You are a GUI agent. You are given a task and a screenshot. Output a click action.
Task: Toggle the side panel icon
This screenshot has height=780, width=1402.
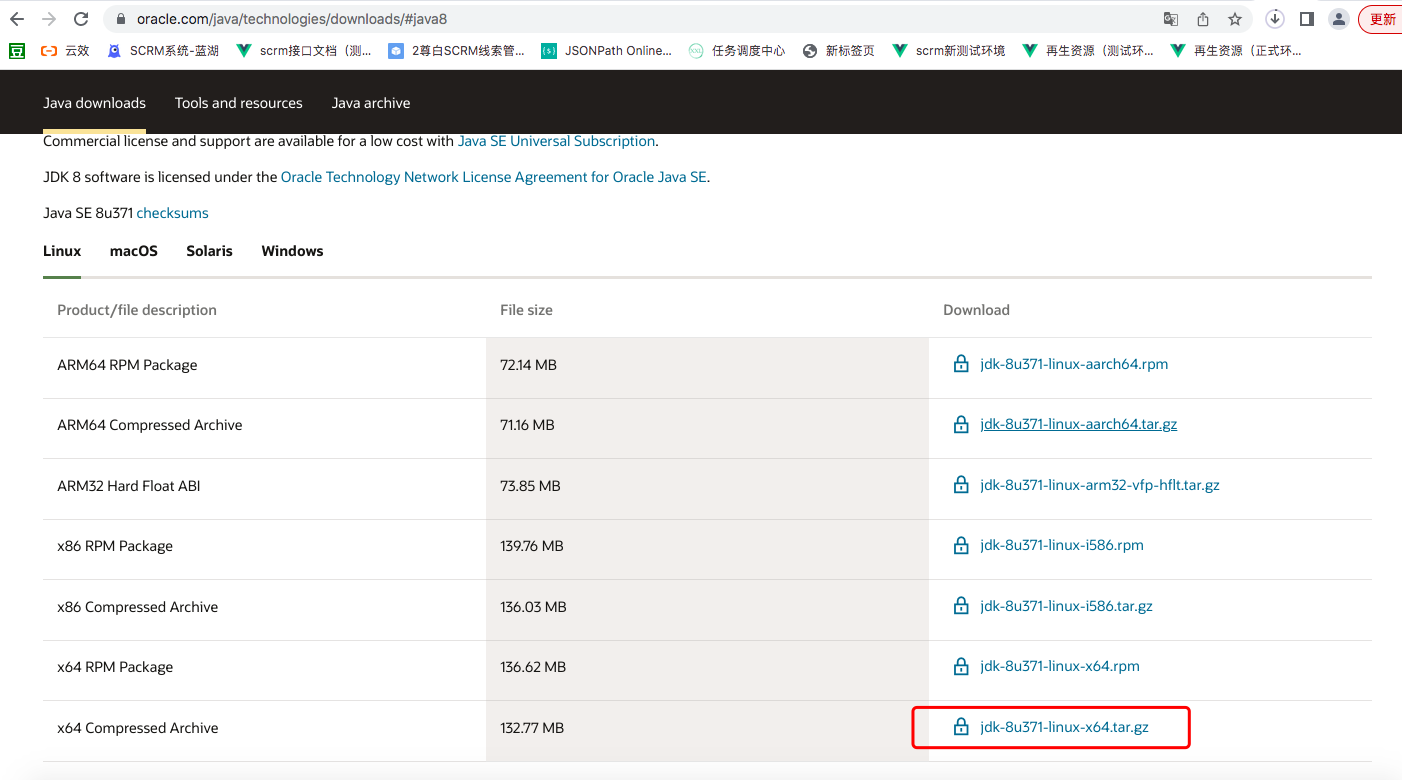pos(1306,19)
